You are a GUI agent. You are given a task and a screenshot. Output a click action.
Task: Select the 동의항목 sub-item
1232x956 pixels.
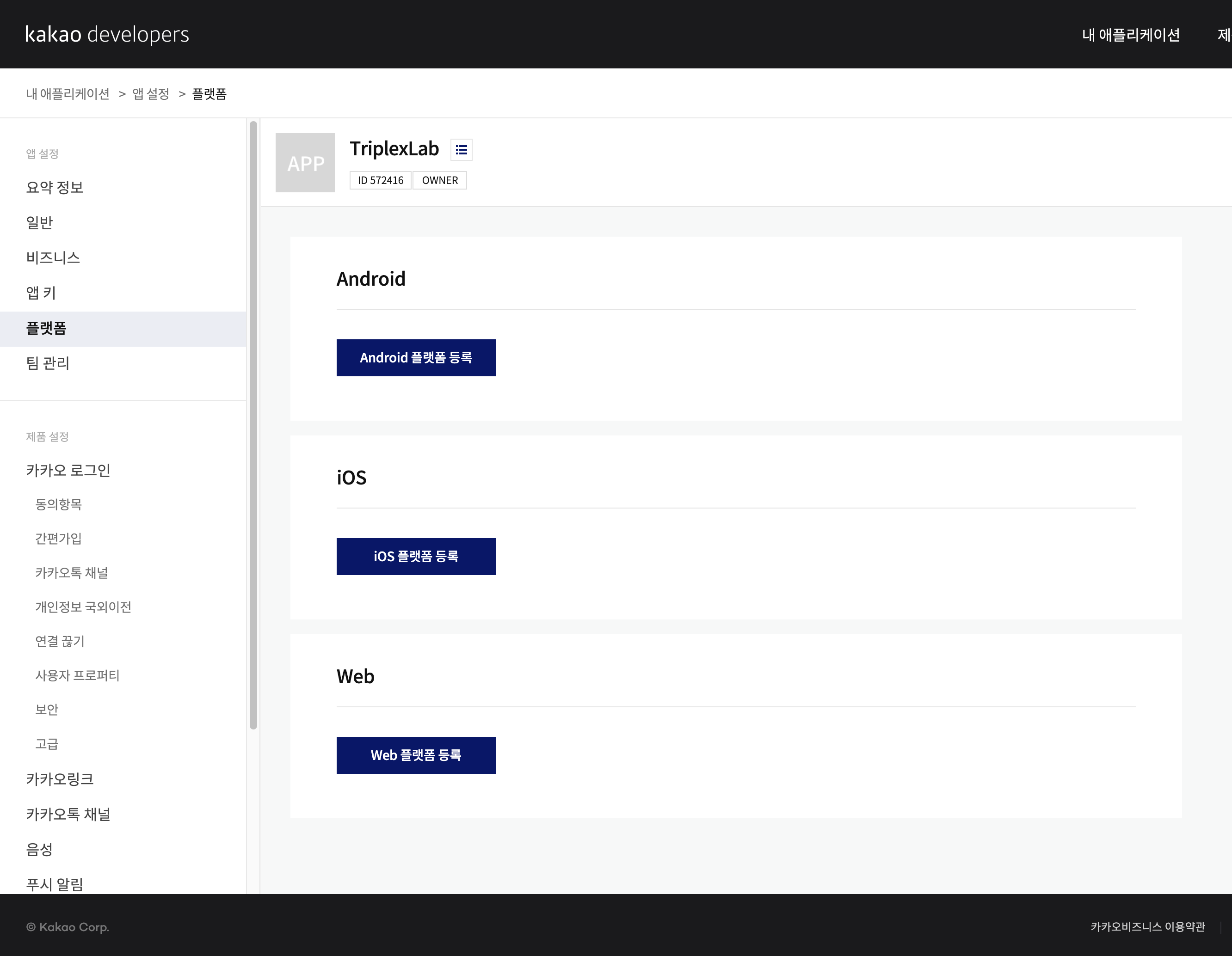click(x=59, y=504)
